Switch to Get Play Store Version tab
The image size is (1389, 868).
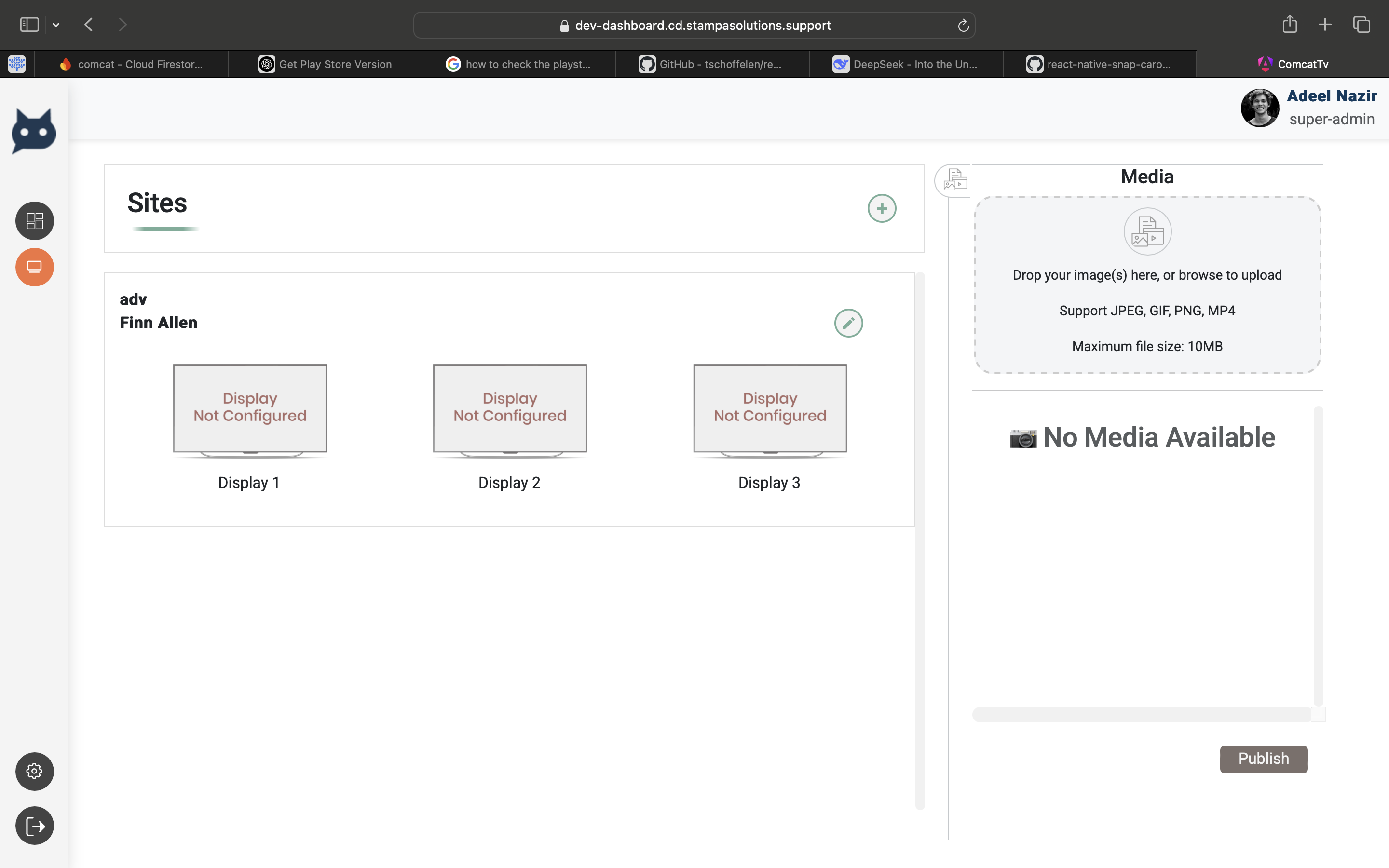click(x=325, y=64)
